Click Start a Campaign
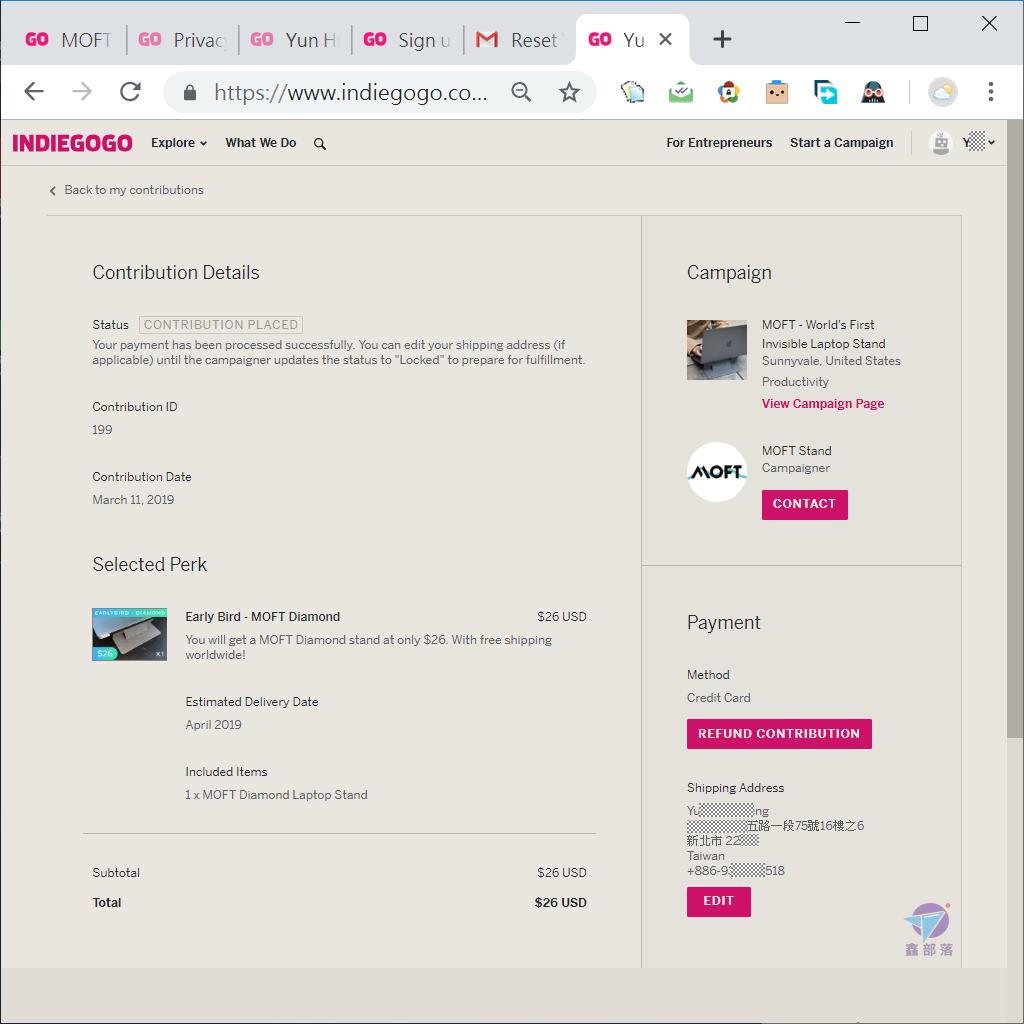 (x=841, y=143)
